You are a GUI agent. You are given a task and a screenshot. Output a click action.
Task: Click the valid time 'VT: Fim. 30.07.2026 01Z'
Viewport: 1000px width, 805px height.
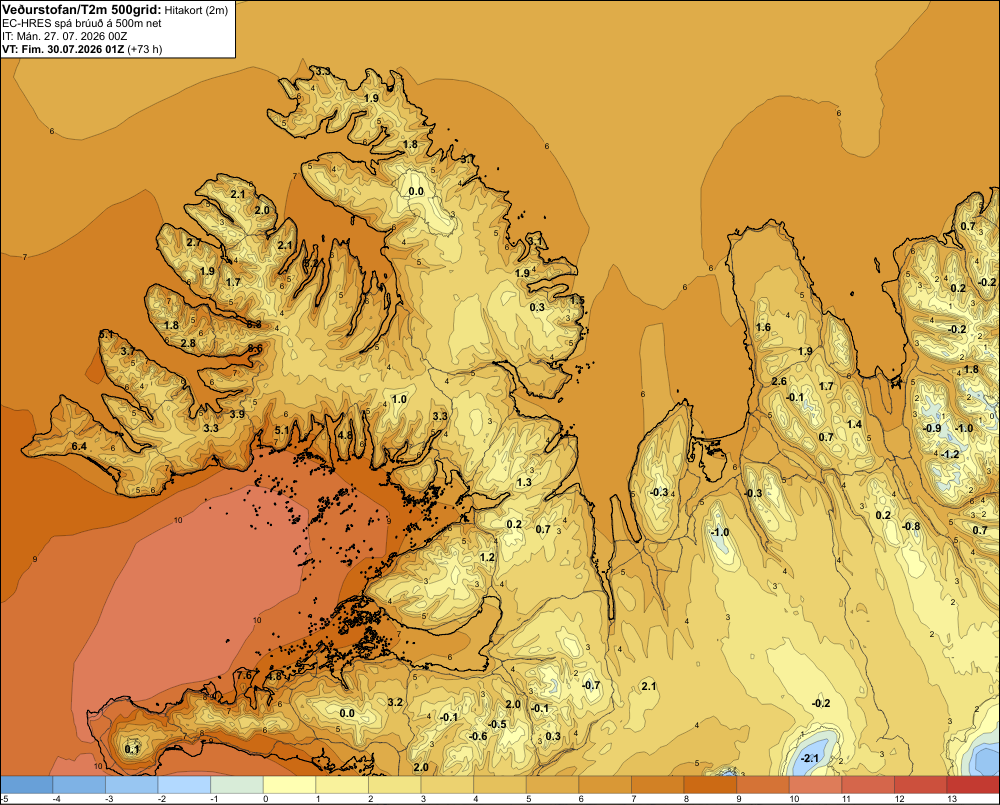pos(63,49)
